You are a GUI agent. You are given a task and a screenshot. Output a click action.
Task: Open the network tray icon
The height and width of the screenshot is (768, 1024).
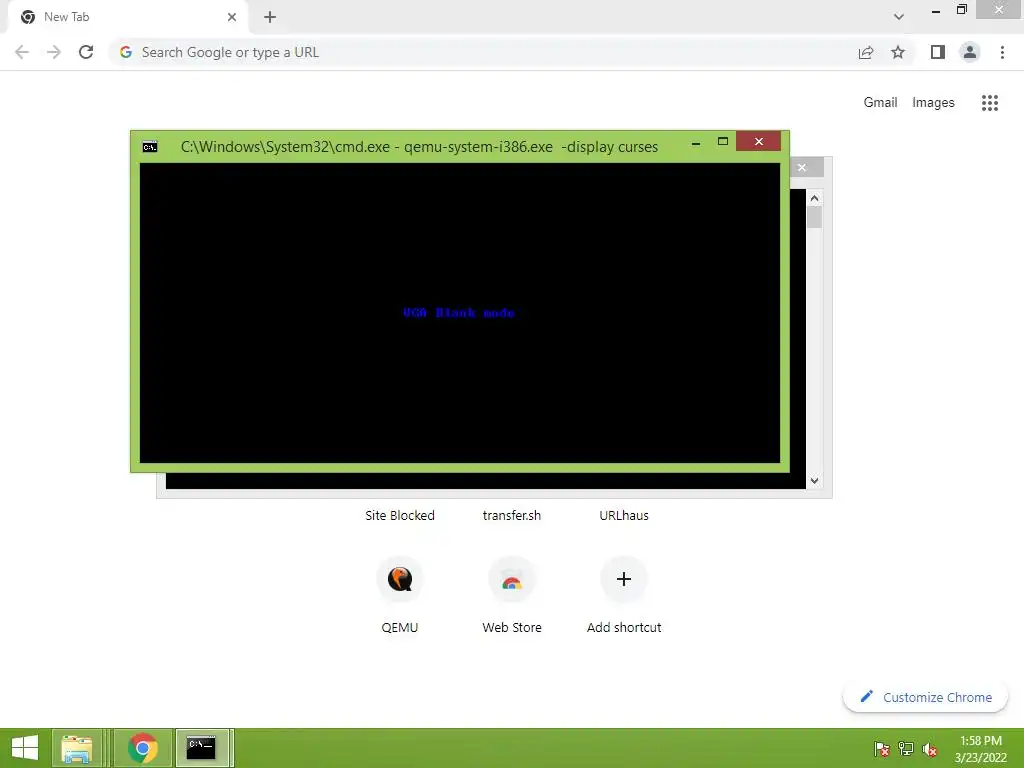click(x=906, y=749)
